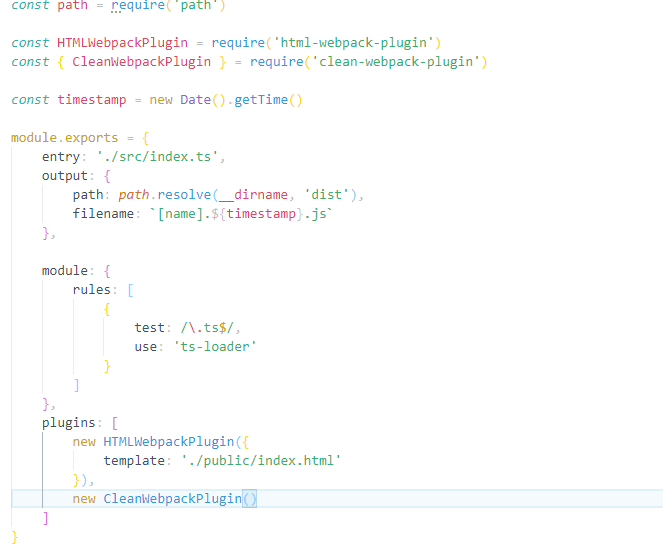Screen dimensions: 663x548
Task: Click the plugins property key
Action: 68,423
